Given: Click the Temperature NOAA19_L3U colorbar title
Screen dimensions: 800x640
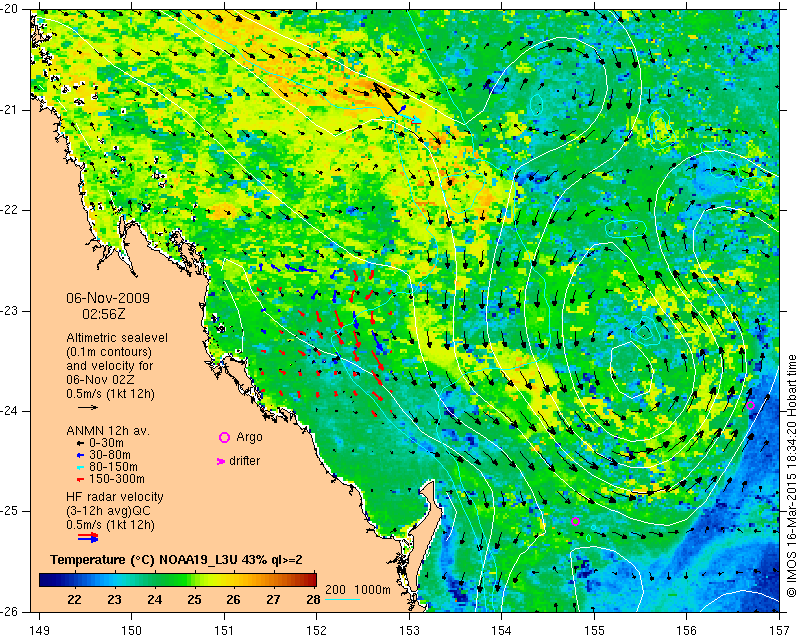Looking at the screenshot, I should point(176,560).
